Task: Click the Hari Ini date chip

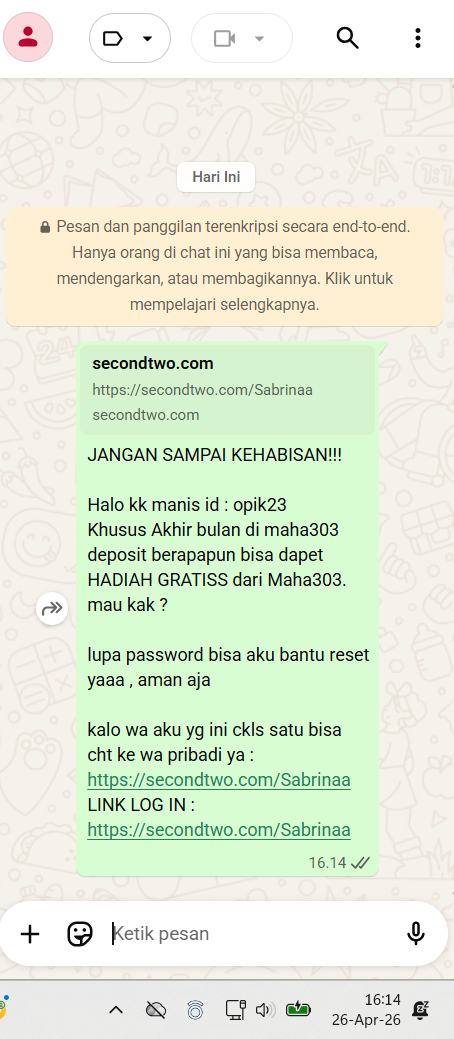Action: (216, 177)
